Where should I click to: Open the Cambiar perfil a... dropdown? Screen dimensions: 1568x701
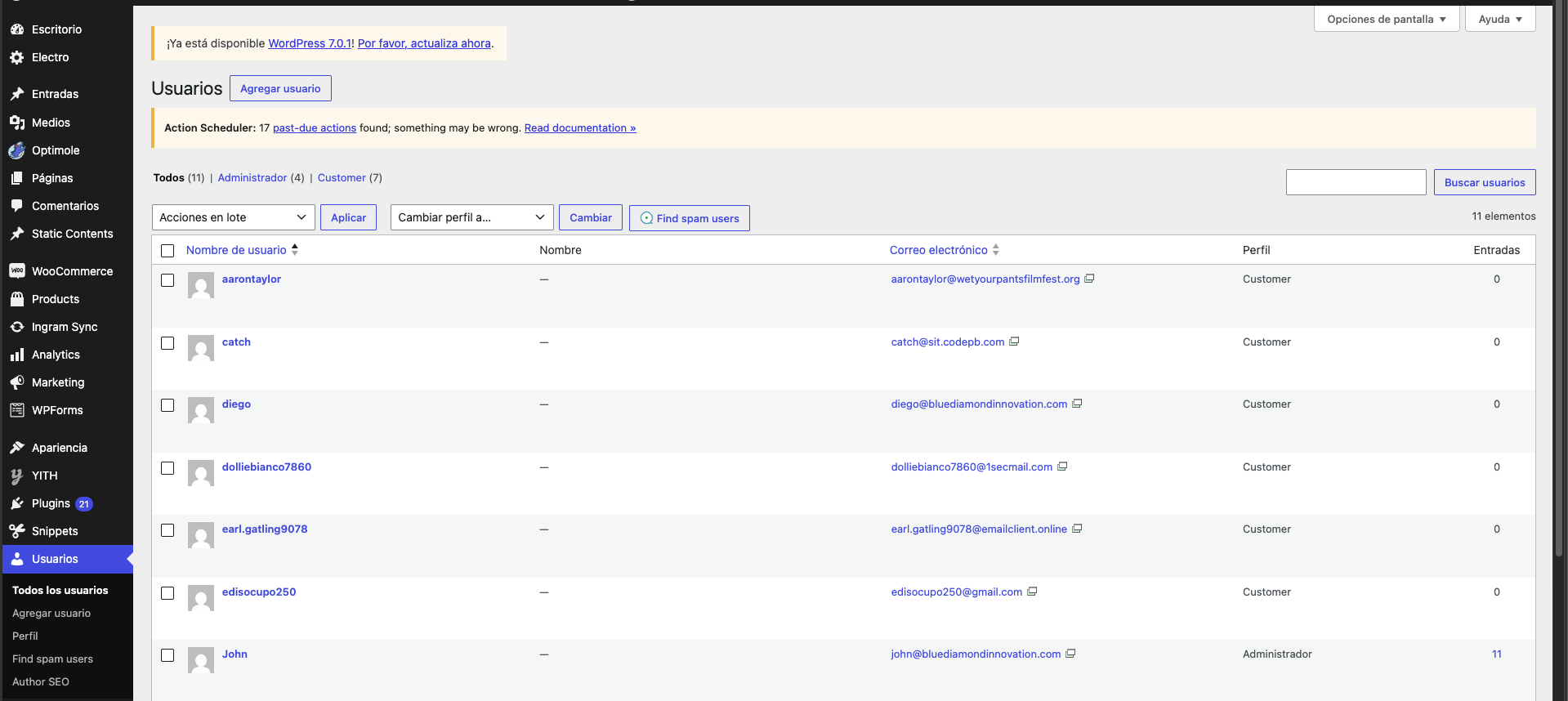pos(472,217)
